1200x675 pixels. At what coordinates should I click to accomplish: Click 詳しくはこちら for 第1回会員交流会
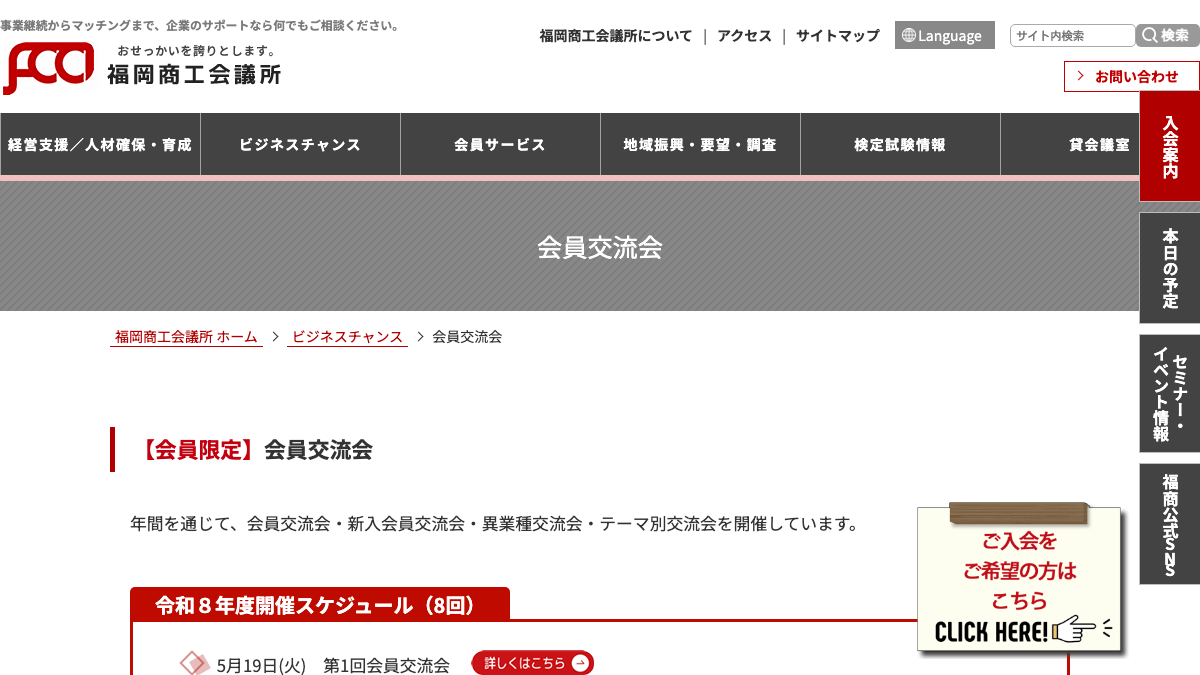pos(533,663)
